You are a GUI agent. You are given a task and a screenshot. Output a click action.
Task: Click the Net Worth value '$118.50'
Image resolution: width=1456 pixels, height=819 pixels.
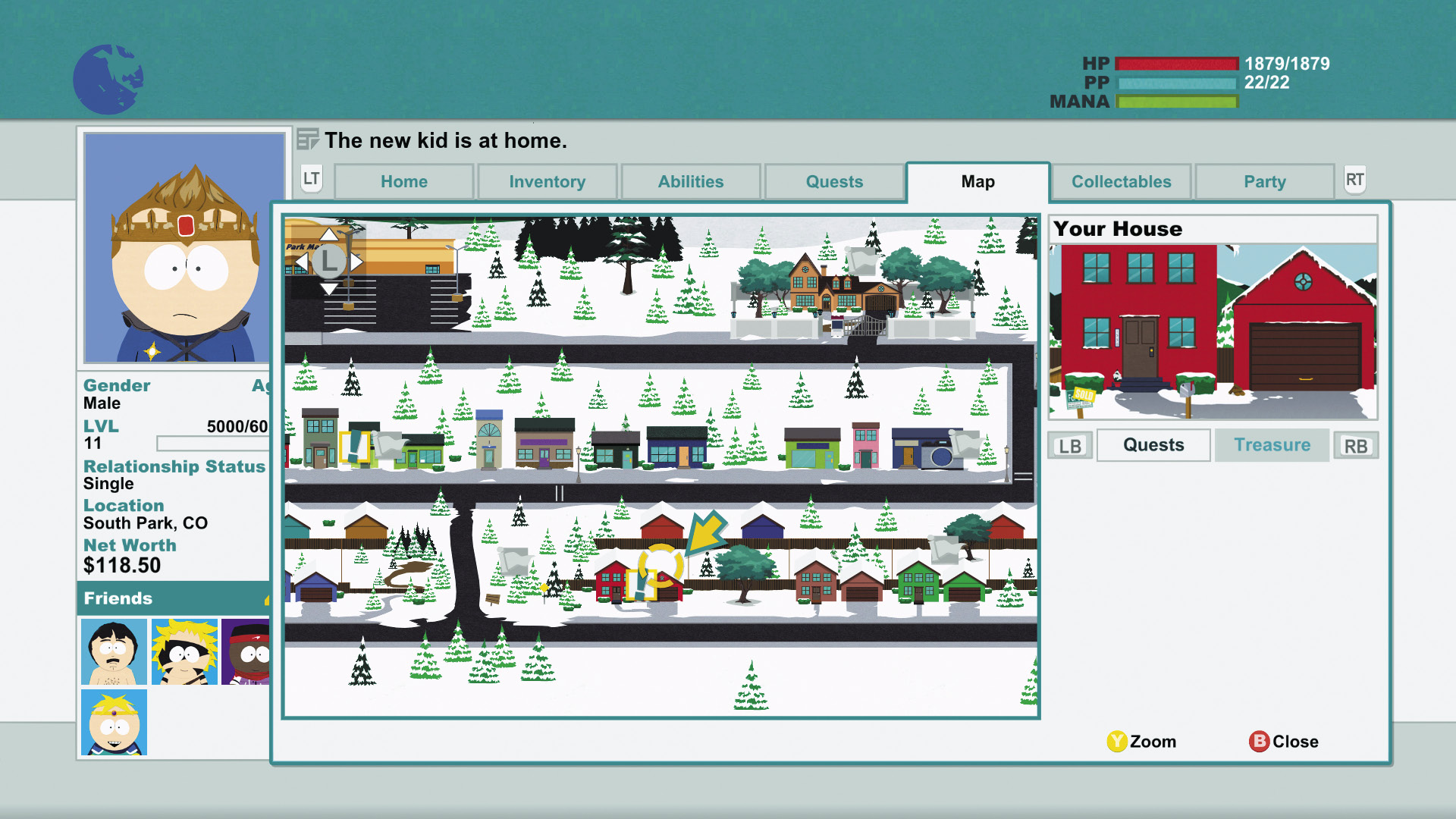point(122,565)
